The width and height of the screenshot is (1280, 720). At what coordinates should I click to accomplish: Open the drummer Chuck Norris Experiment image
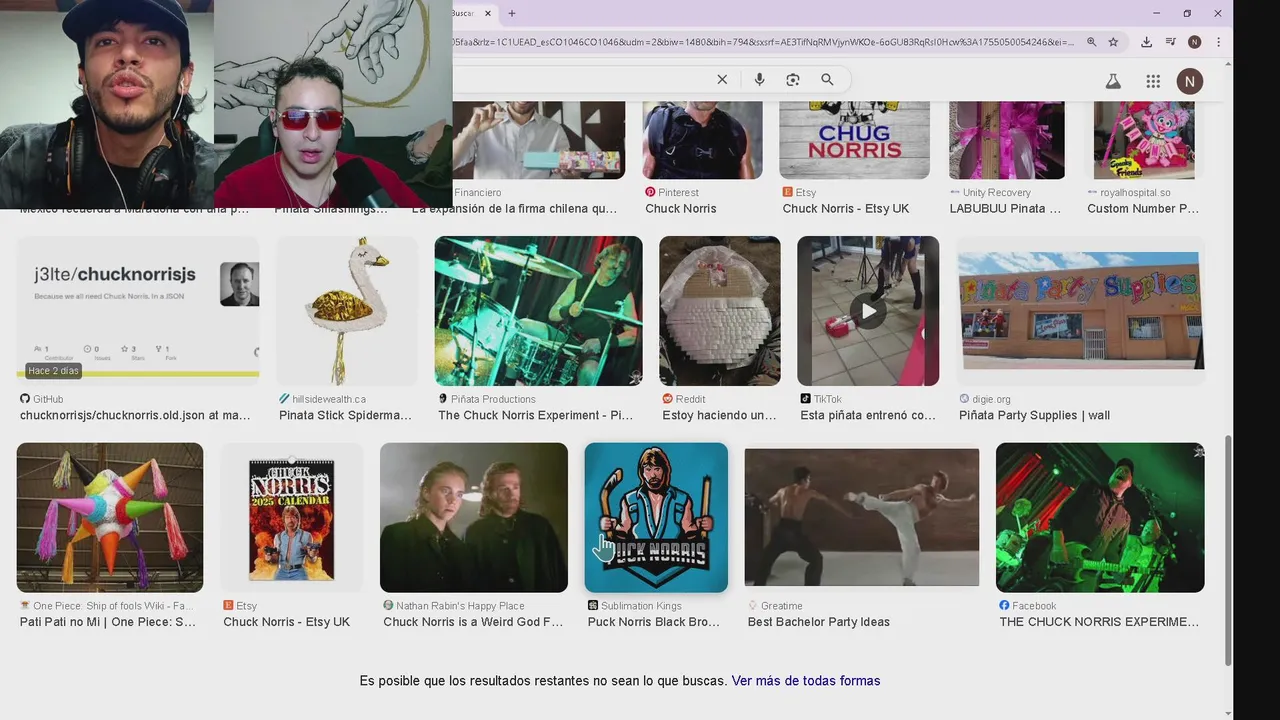538,311
